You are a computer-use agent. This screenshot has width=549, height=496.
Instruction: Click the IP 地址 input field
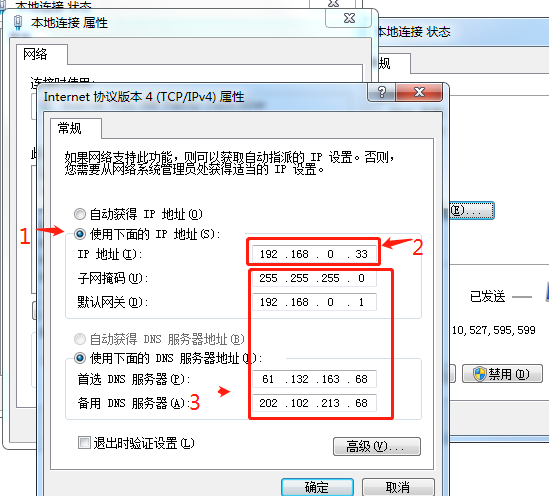click(314, 254)
